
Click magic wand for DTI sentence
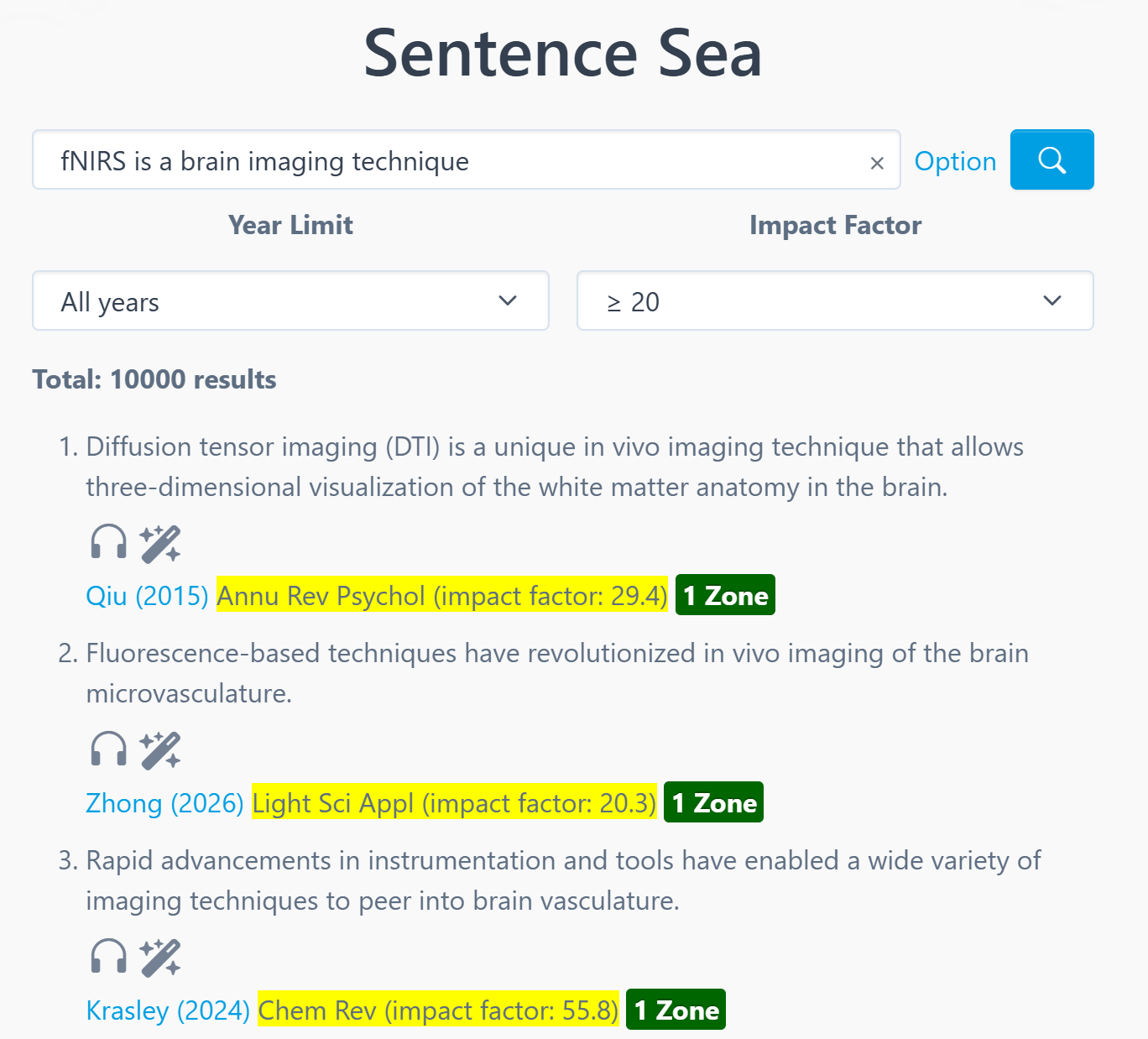pos(160,543)
